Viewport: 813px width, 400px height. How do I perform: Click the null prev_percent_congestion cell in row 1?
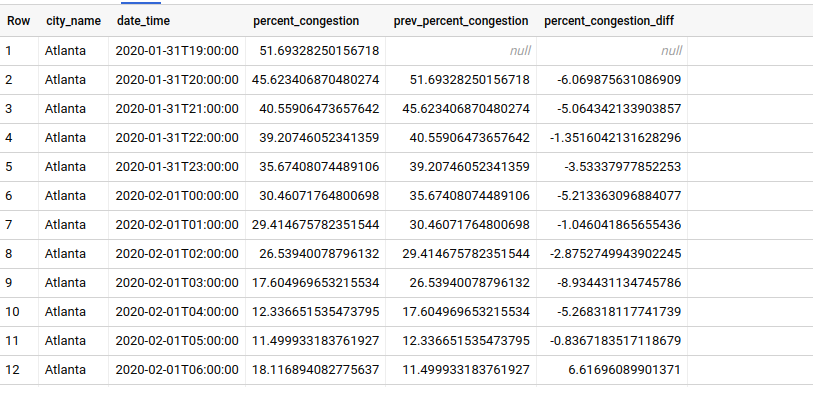pyautogui.click(x=514, y=50)
